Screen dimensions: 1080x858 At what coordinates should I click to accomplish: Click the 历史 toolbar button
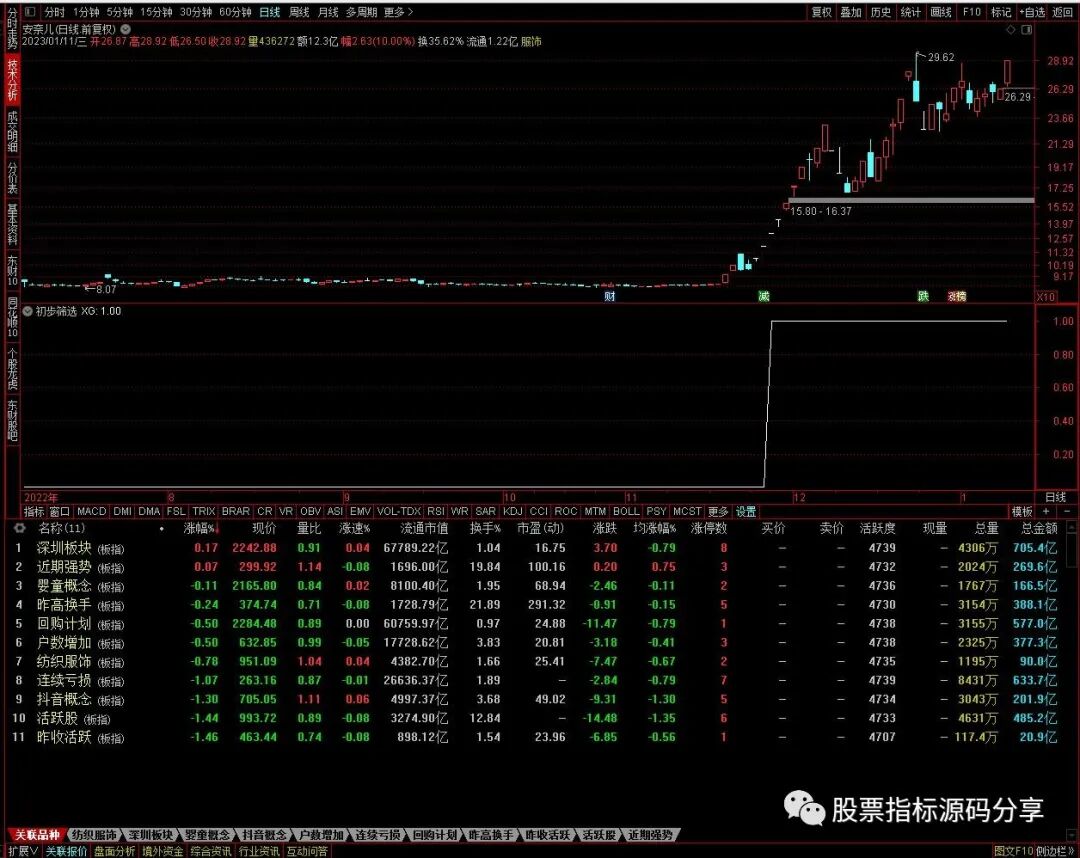pos(881,12)
